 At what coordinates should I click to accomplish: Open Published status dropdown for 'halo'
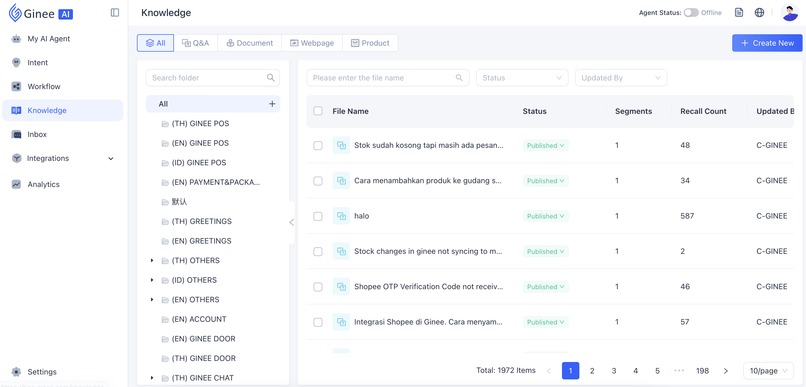(x=545, y=216)
